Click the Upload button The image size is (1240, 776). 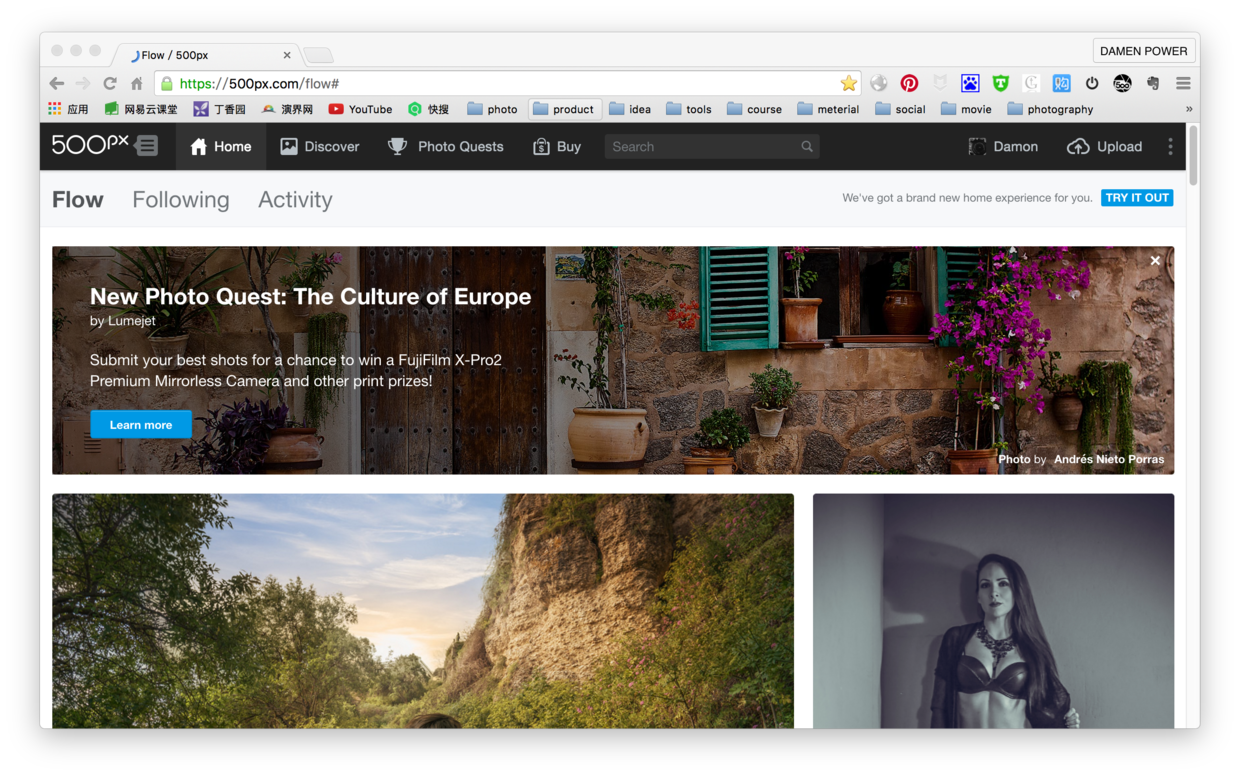click(x=1104, y=146)
